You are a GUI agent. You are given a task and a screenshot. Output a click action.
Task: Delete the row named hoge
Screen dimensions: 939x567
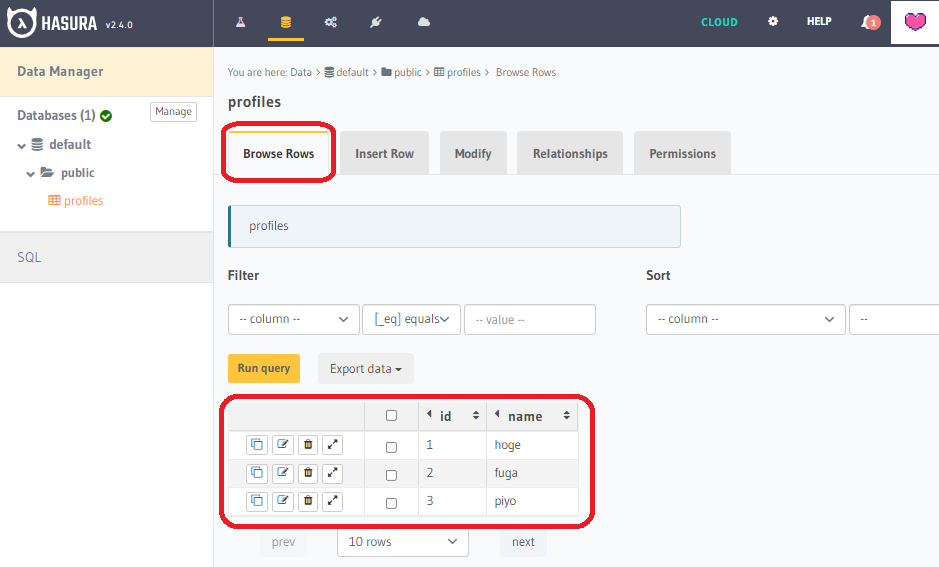click(x=308, y=445)
